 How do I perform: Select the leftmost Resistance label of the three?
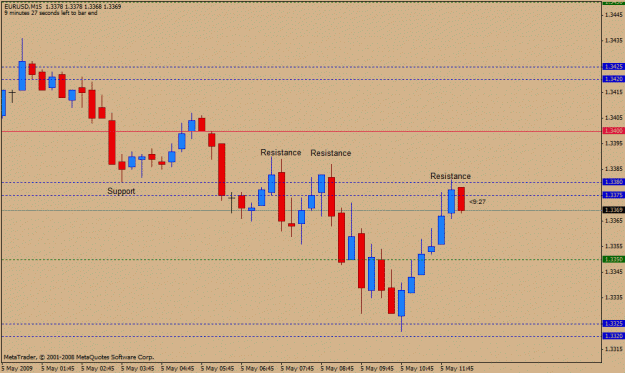pos(281,153)
